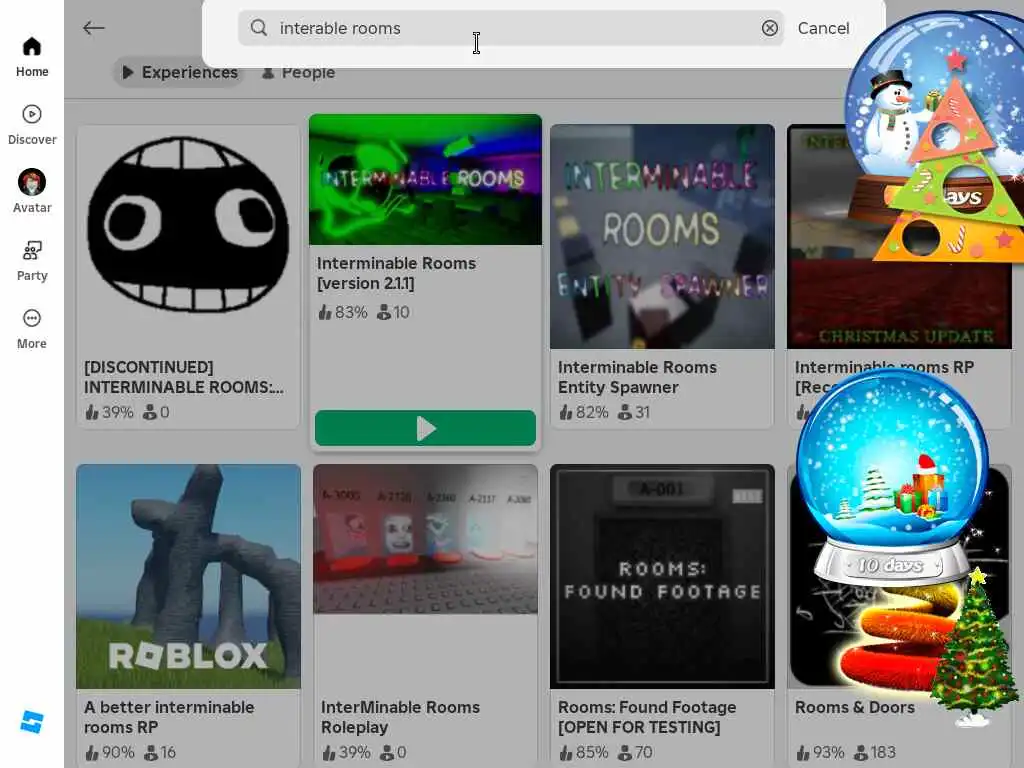This screenshot has height=768, width=1024.
Task: Open the Party sidebar icon
Action: 31,251
